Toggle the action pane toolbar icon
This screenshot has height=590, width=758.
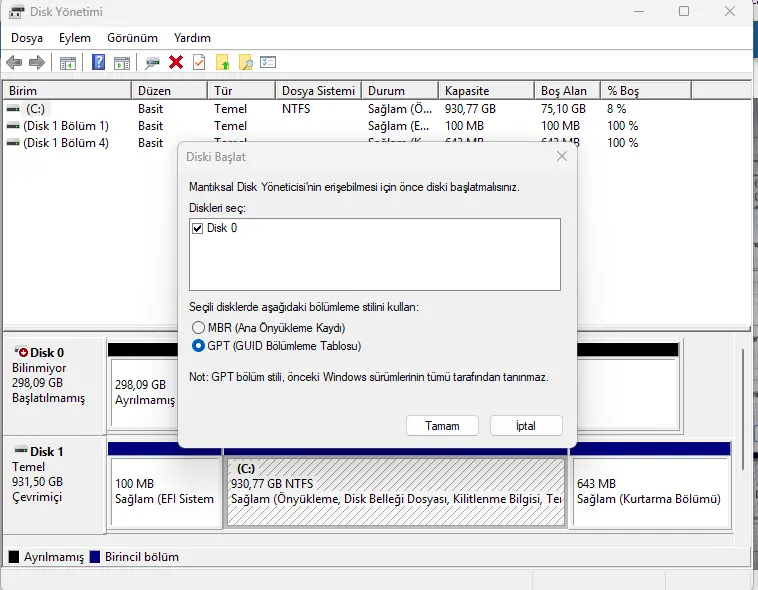[x=122, y=63]
